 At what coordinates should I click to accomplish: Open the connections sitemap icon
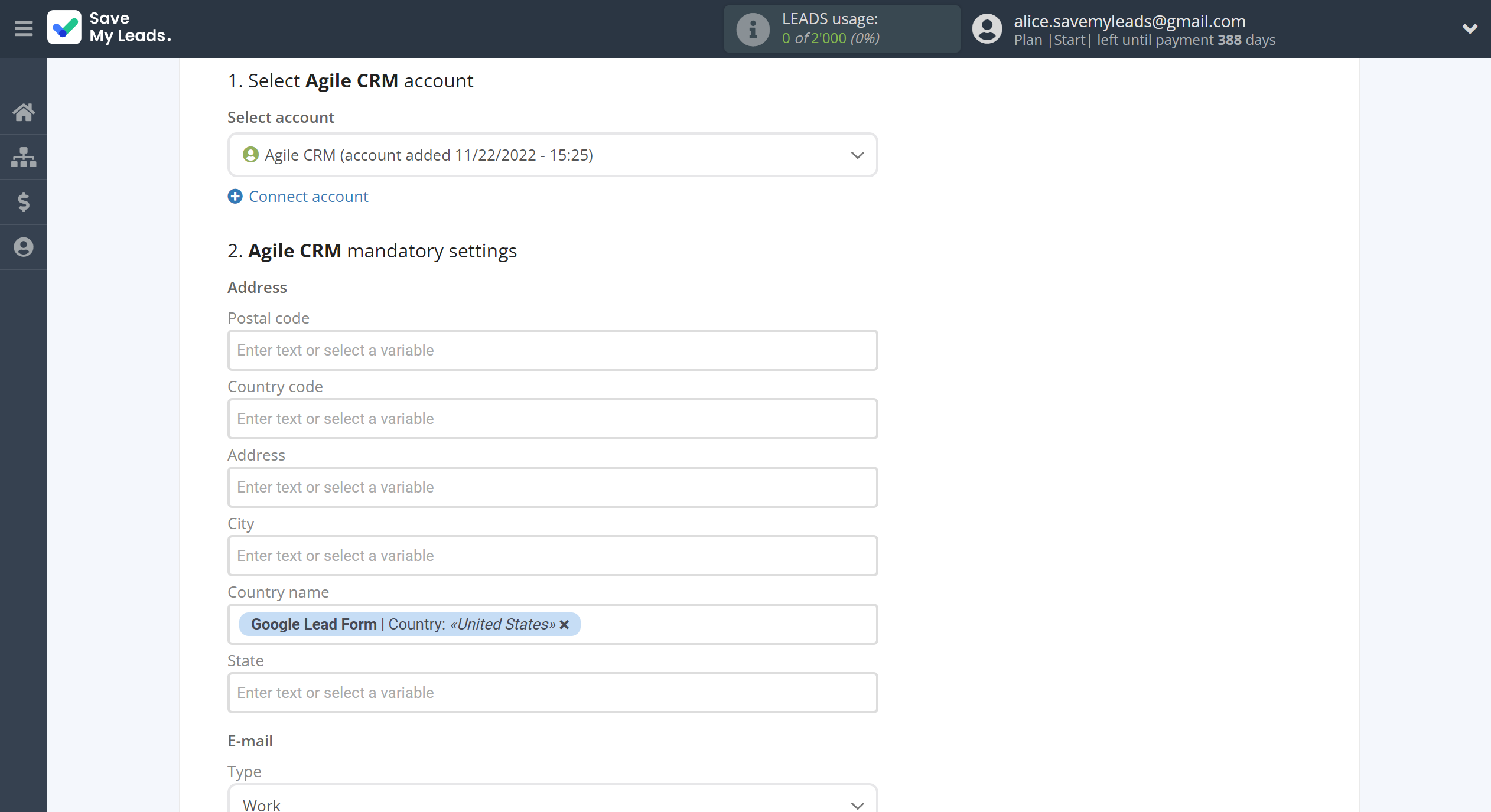tap(24, 157)
